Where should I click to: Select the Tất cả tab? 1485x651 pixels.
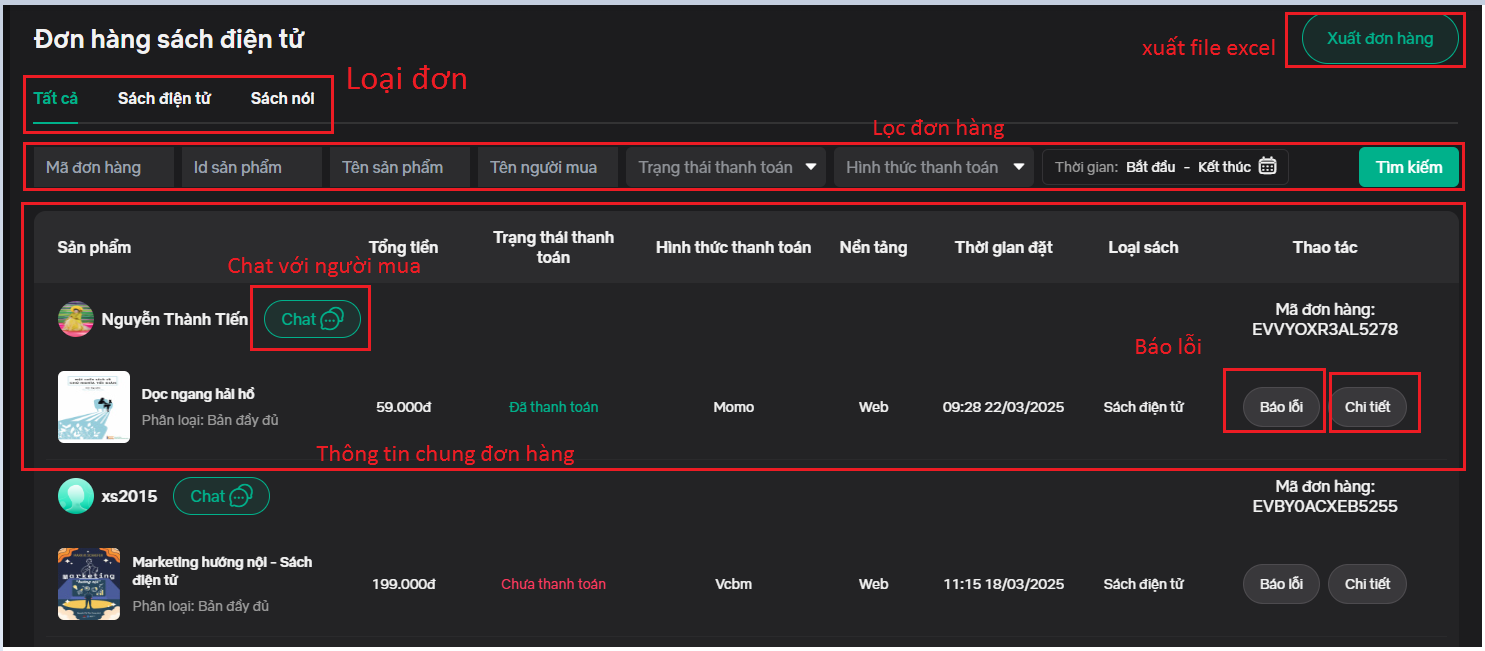coord(56,99)
